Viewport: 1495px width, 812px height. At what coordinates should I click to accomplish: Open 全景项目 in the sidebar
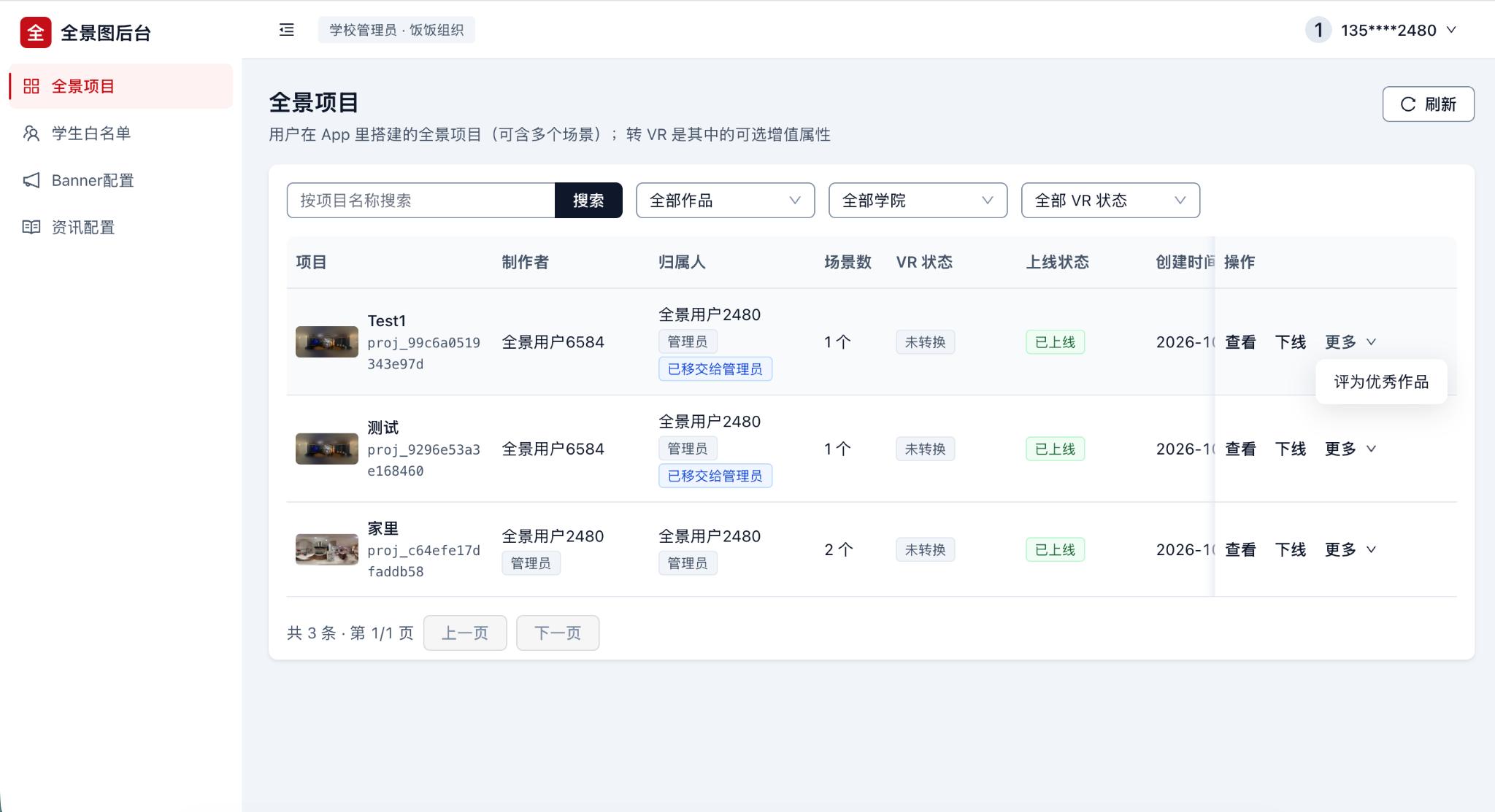120,86
